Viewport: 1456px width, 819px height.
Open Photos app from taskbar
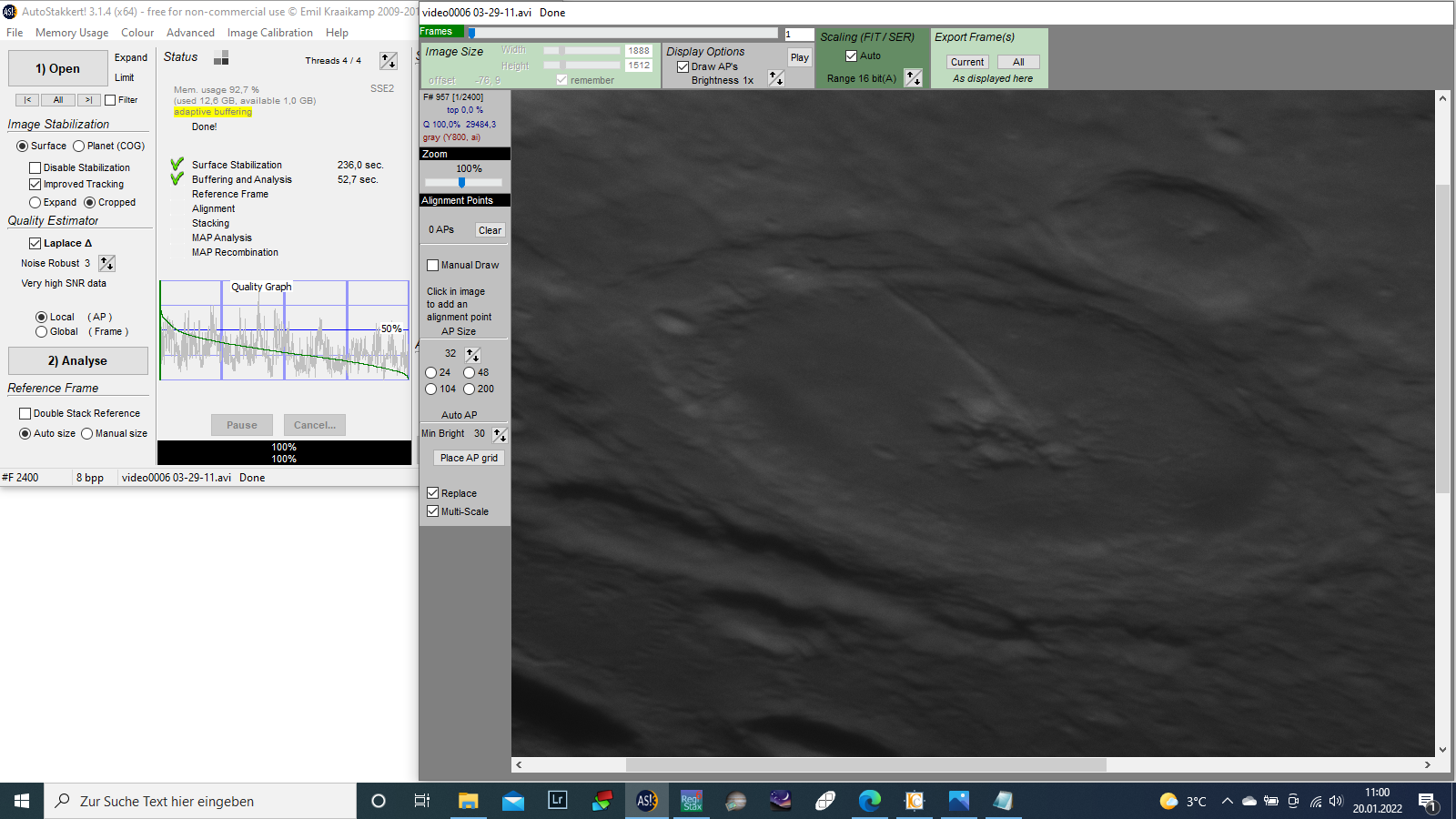coord(959,801)
